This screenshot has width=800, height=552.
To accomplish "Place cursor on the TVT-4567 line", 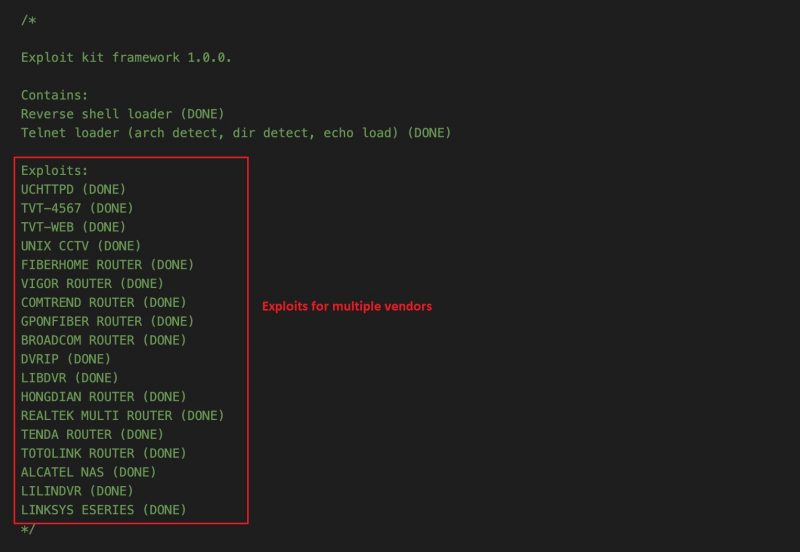I will [77, 208].
